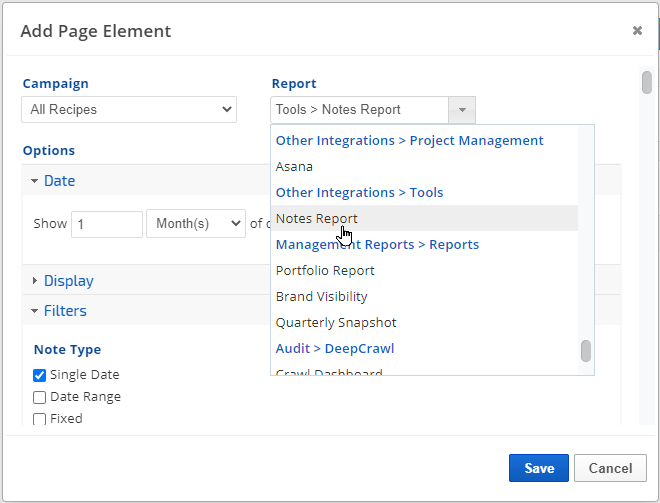The width and height of the screenshot is (660, 503).
Task: Close the Add Page Element dialog
Action: 637,31
